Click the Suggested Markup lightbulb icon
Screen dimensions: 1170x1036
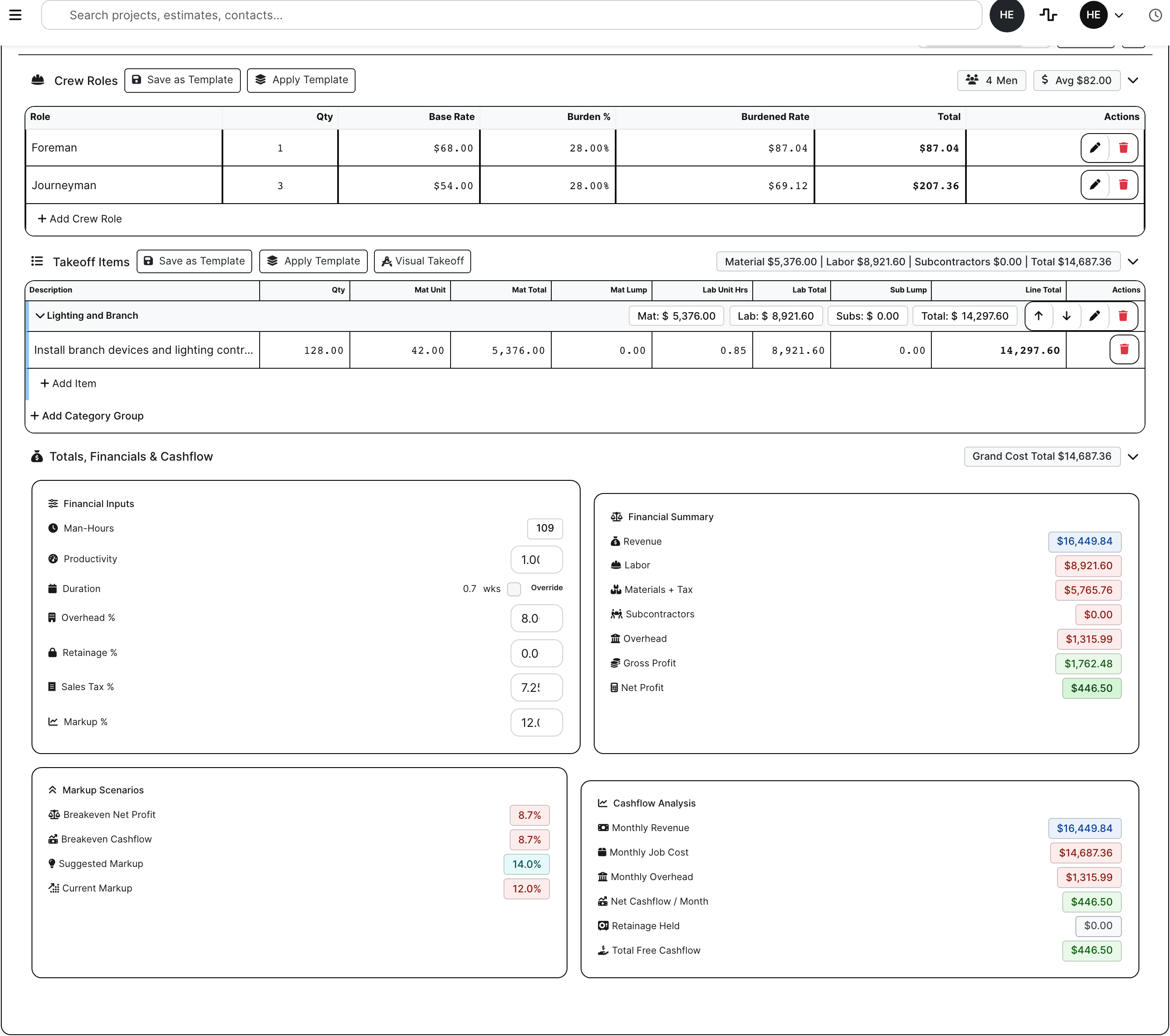(52, 864)
